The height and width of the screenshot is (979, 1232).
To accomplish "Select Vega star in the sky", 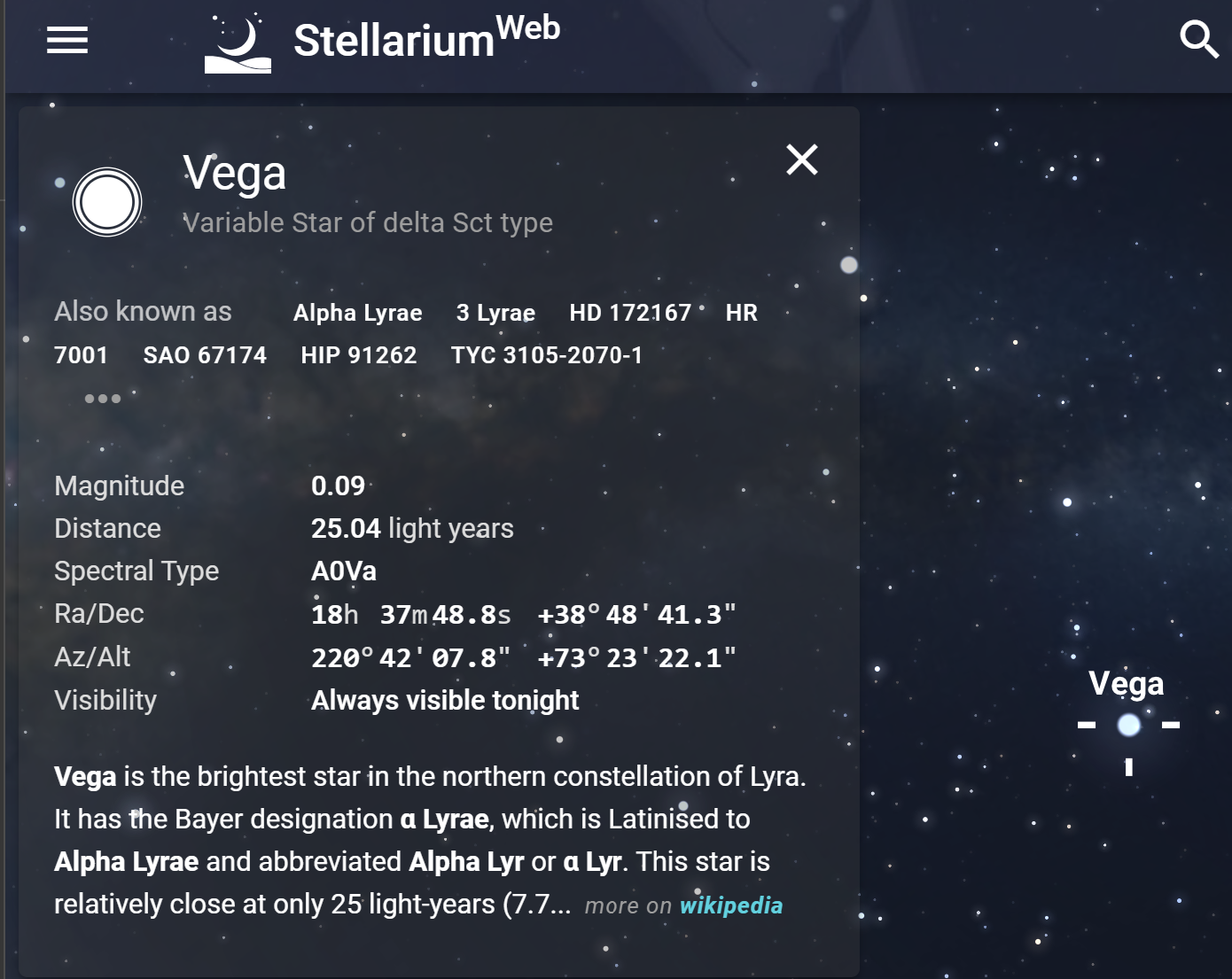I will coord(1128,725).
